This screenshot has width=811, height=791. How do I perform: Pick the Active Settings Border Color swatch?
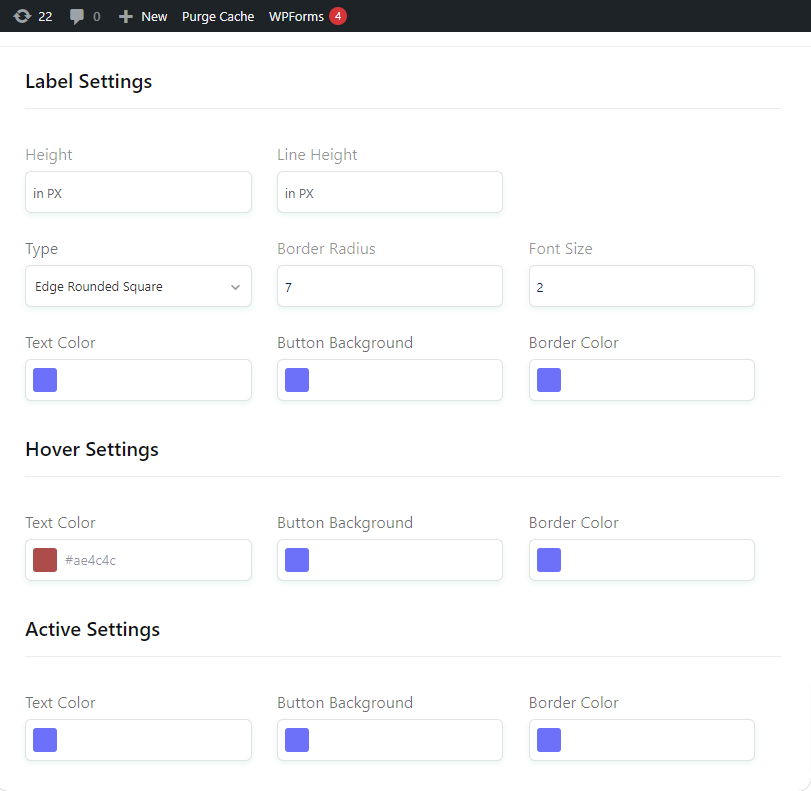(549, 740)
